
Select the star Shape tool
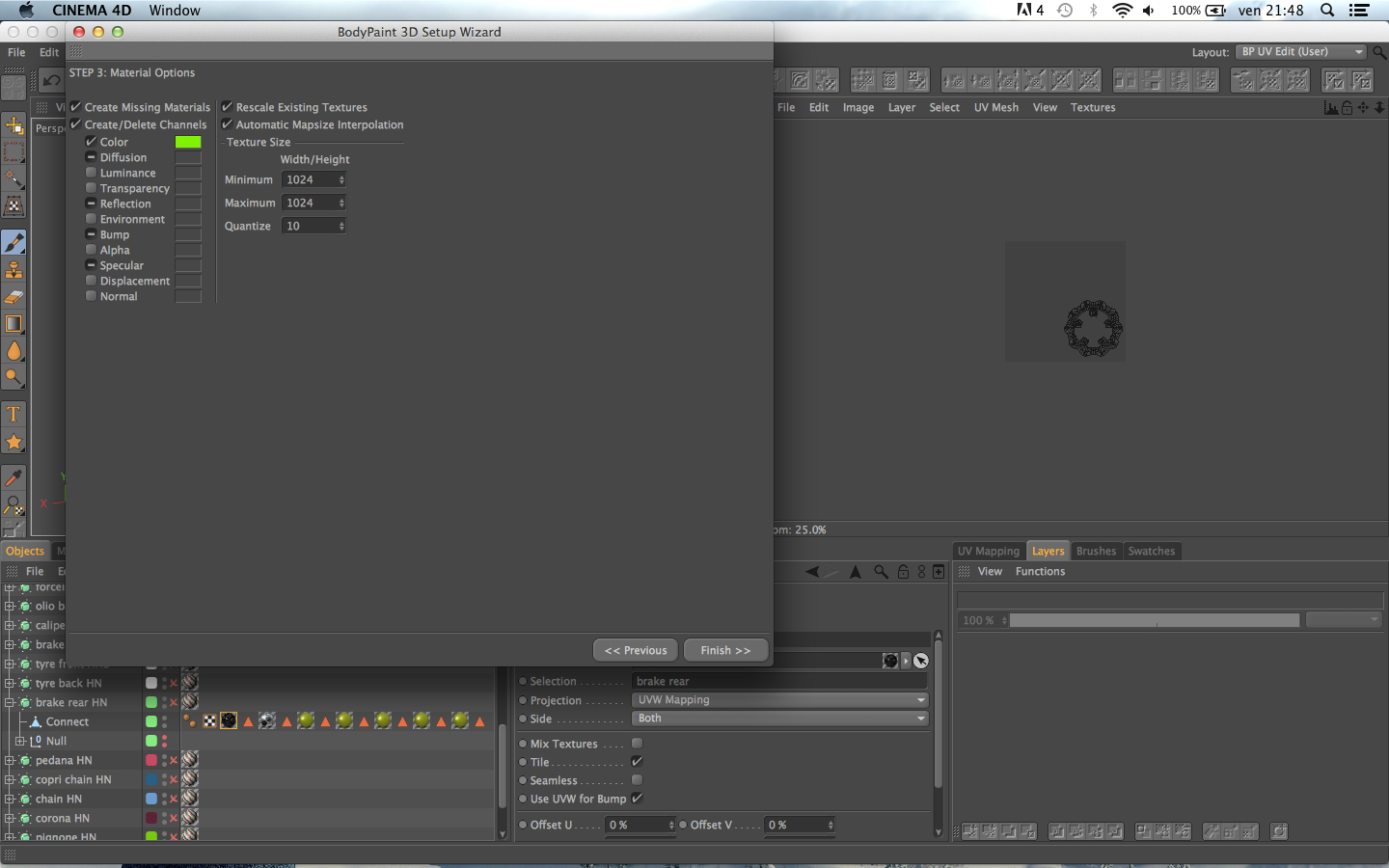point(14,442)
